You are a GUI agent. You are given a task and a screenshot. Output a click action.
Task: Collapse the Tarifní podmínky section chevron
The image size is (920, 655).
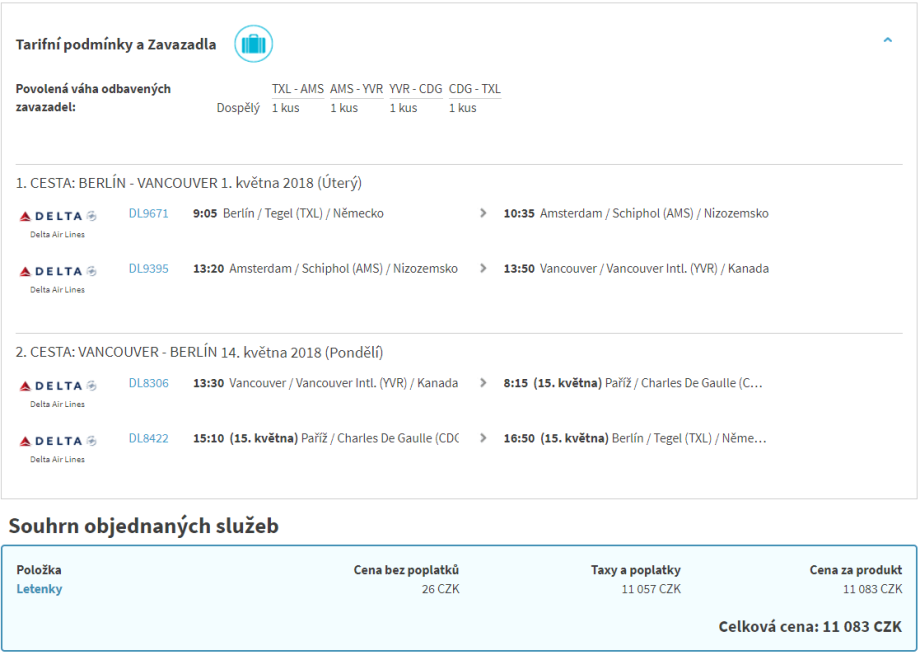[887, 41]
